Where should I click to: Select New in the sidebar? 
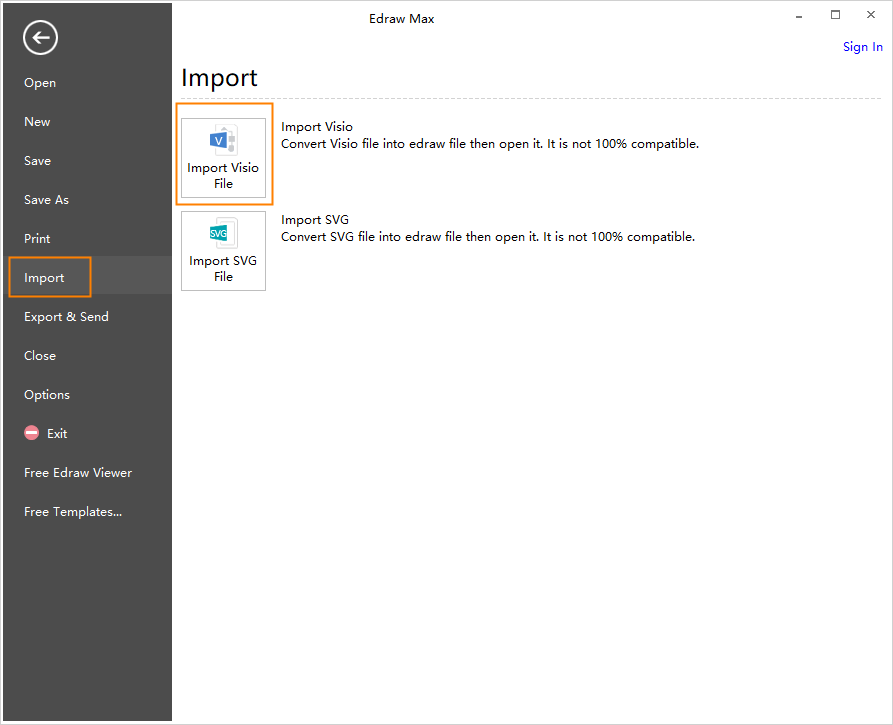(x=37, y=122)
